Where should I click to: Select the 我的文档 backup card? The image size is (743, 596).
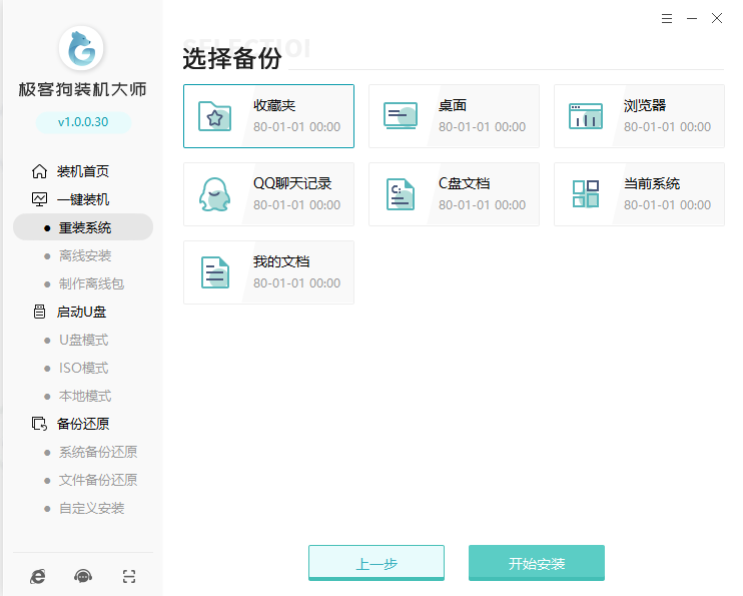(268, 272)
